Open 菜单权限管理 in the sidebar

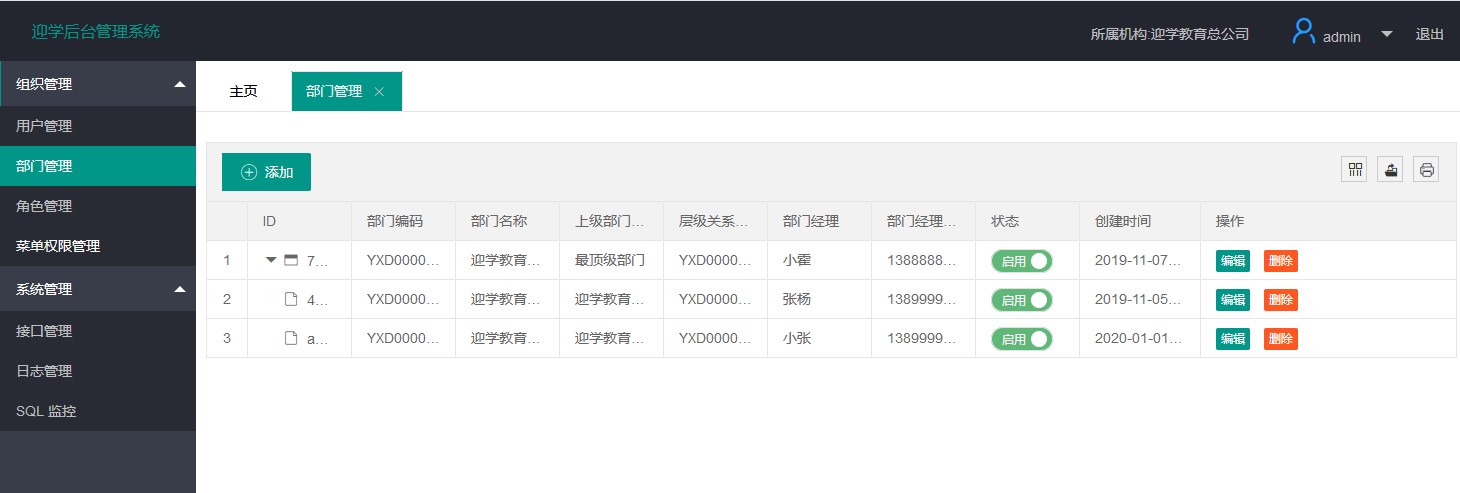tap(98, 246)
